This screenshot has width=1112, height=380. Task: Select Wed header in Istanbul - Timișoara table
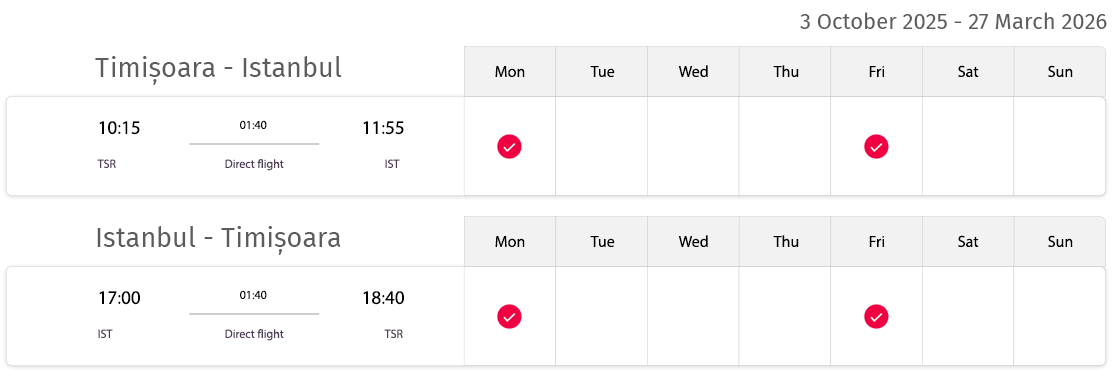(x=694, y=242)
